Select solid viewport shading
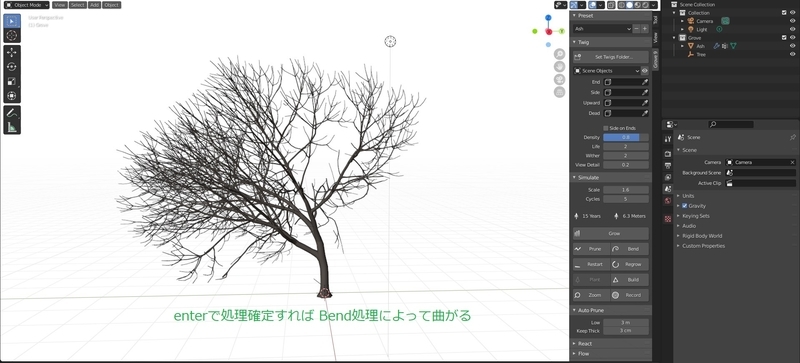This screenshot has width=800, height=363. (630, 5)
